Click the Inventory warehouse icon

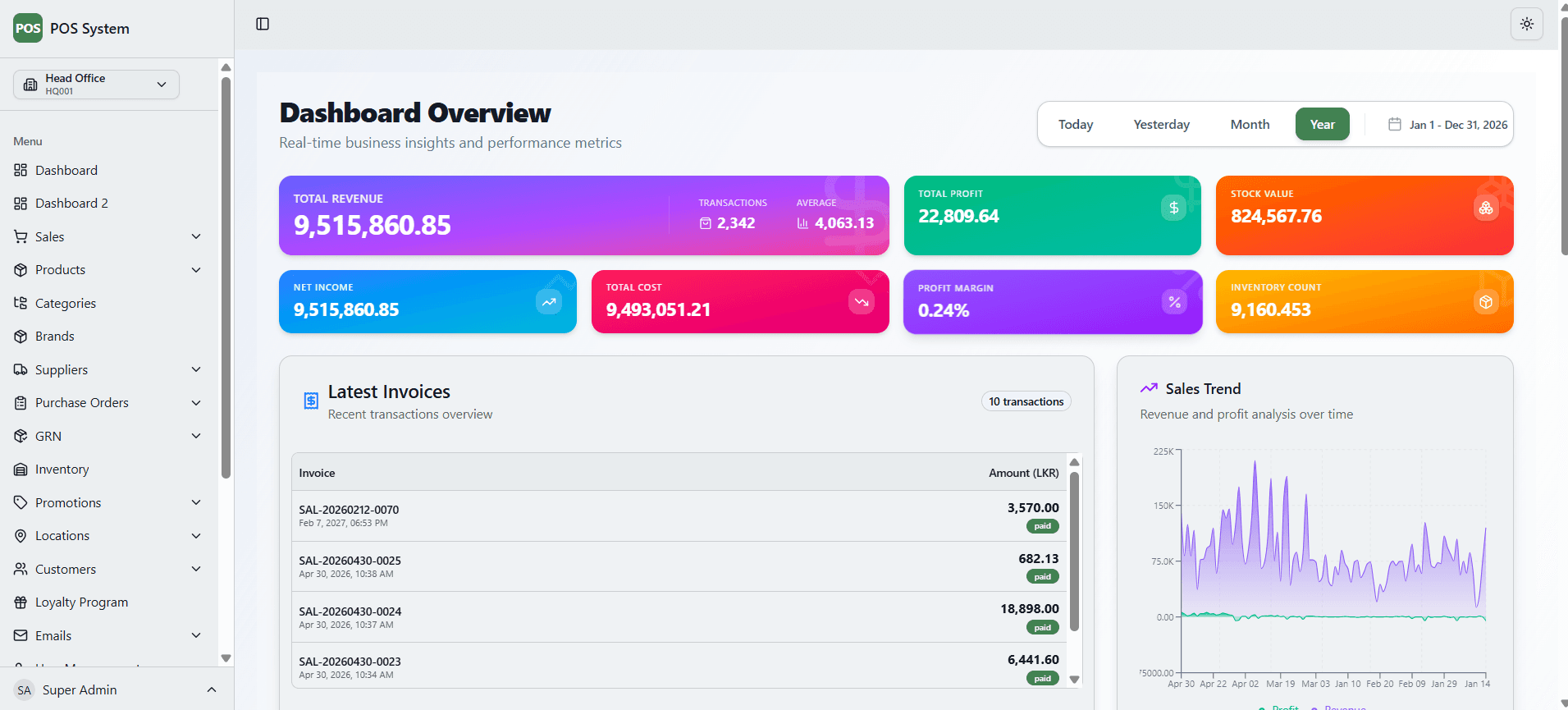[21, 470]
